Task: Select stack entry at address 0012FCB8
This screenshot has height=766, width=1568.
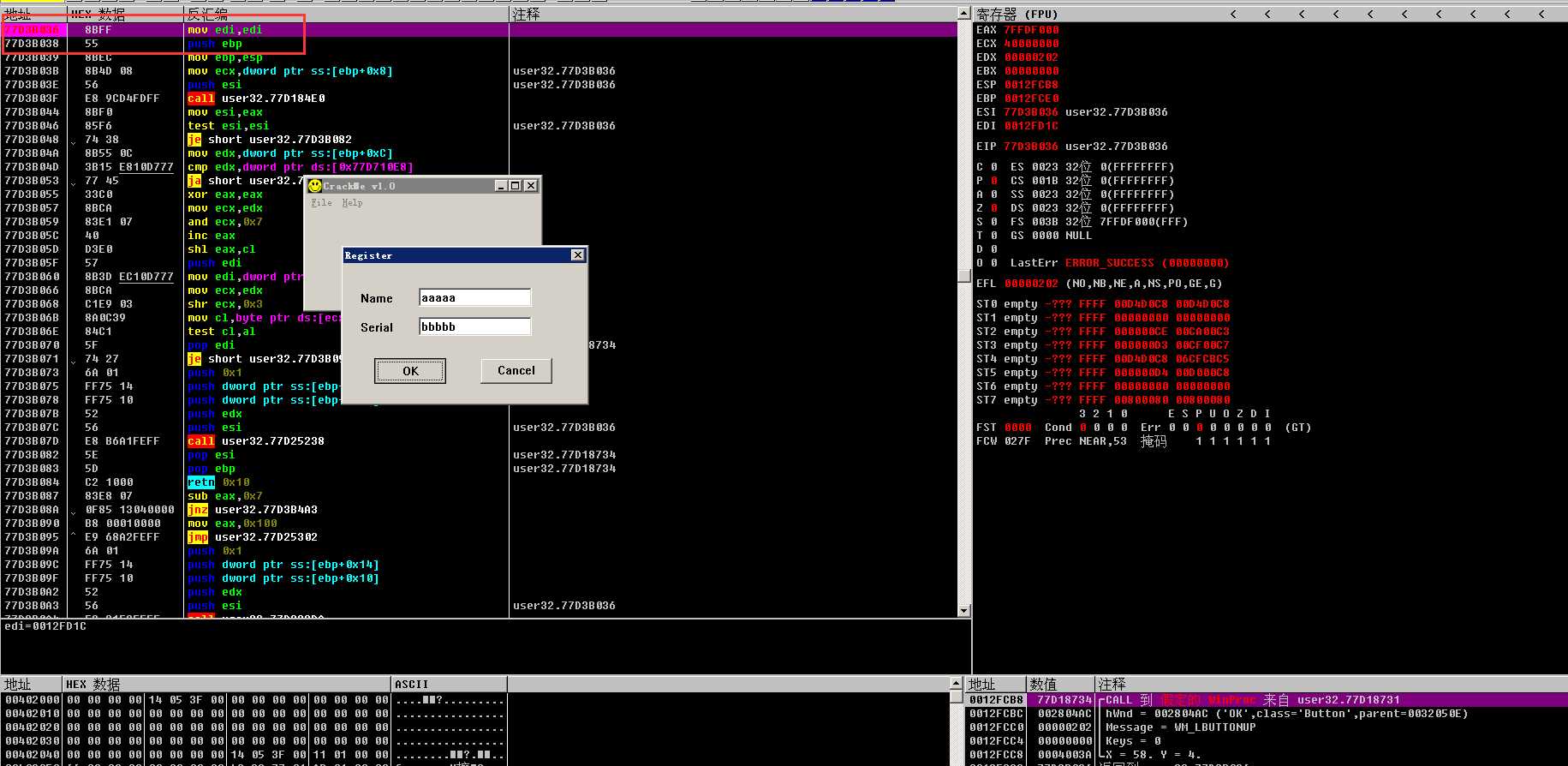Action: click(x=1267, y=700)
